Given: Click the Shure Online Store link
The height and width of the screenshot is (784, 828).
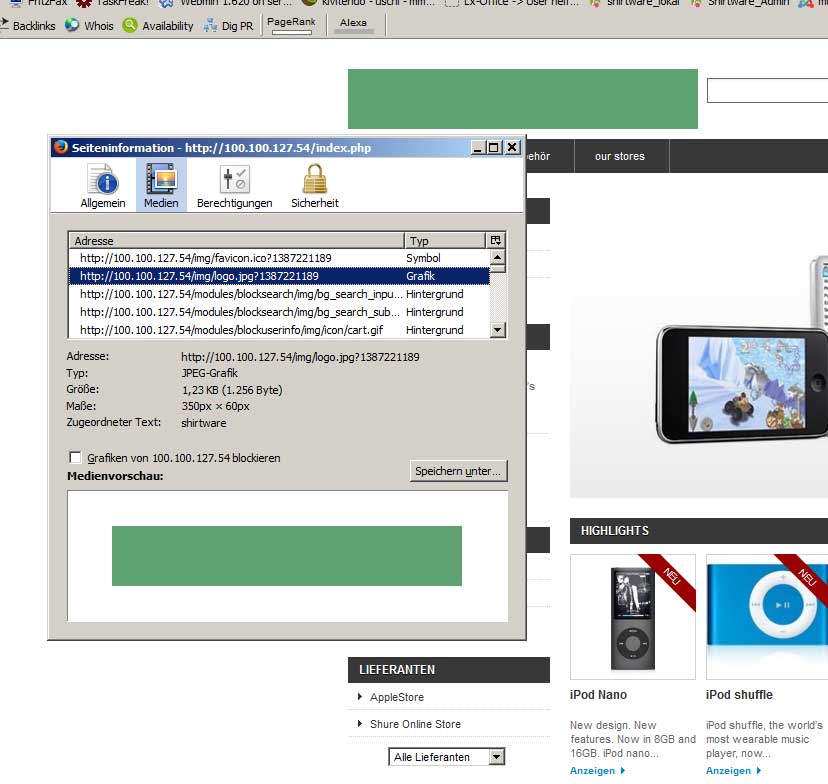Looking at the screenshot, I should (x=415, y=724).
